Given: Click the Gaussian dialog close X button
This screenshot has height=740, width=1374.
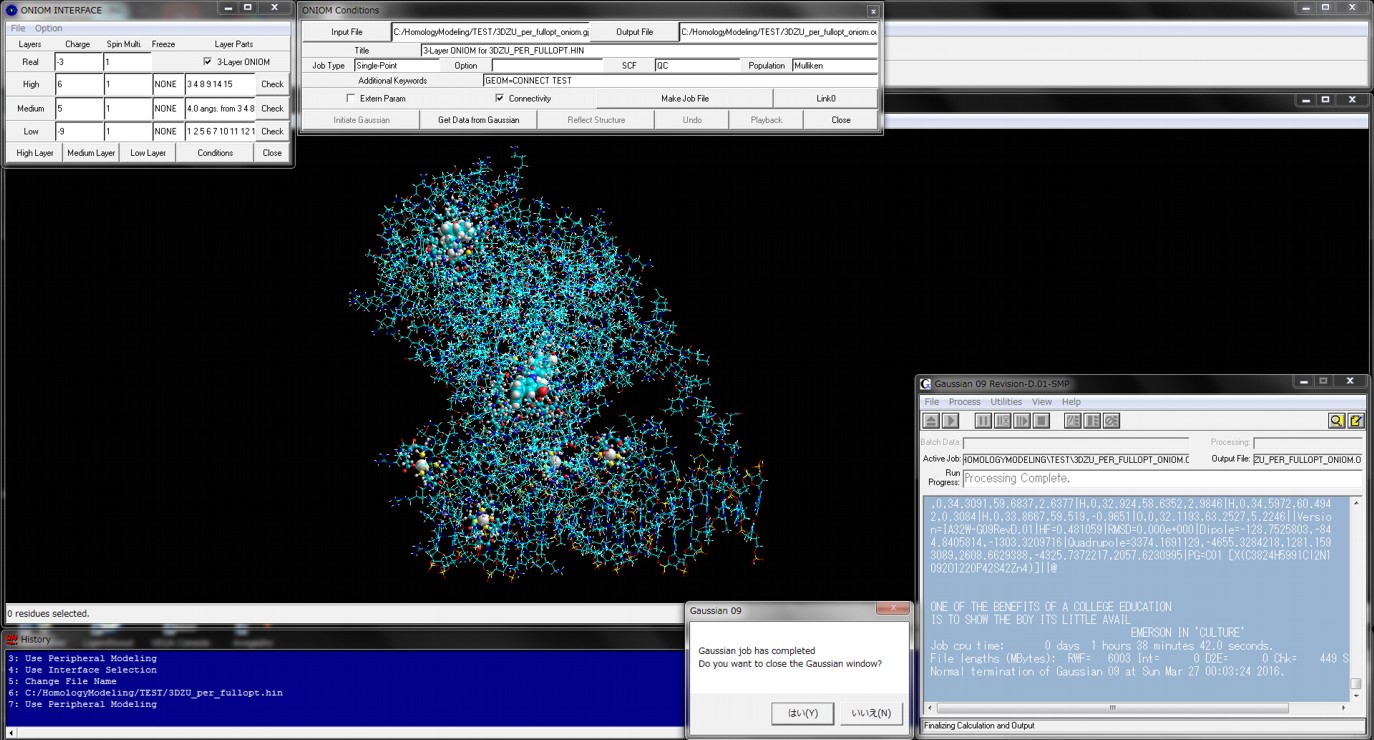Looking at the screenshot, I should point(892,608).
